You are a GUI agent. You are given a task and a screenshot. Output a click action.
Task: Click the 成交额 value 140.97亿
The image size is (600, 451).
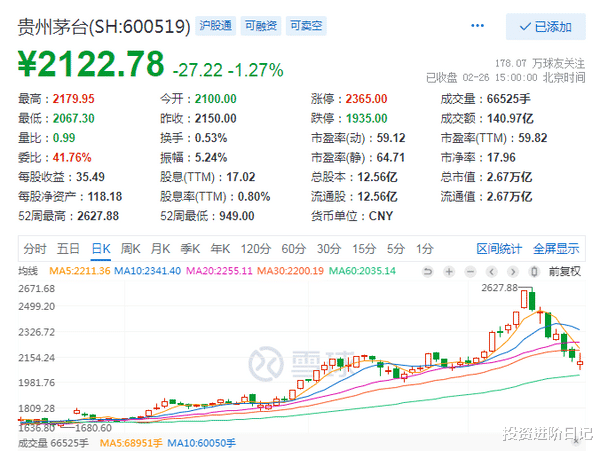510,119
